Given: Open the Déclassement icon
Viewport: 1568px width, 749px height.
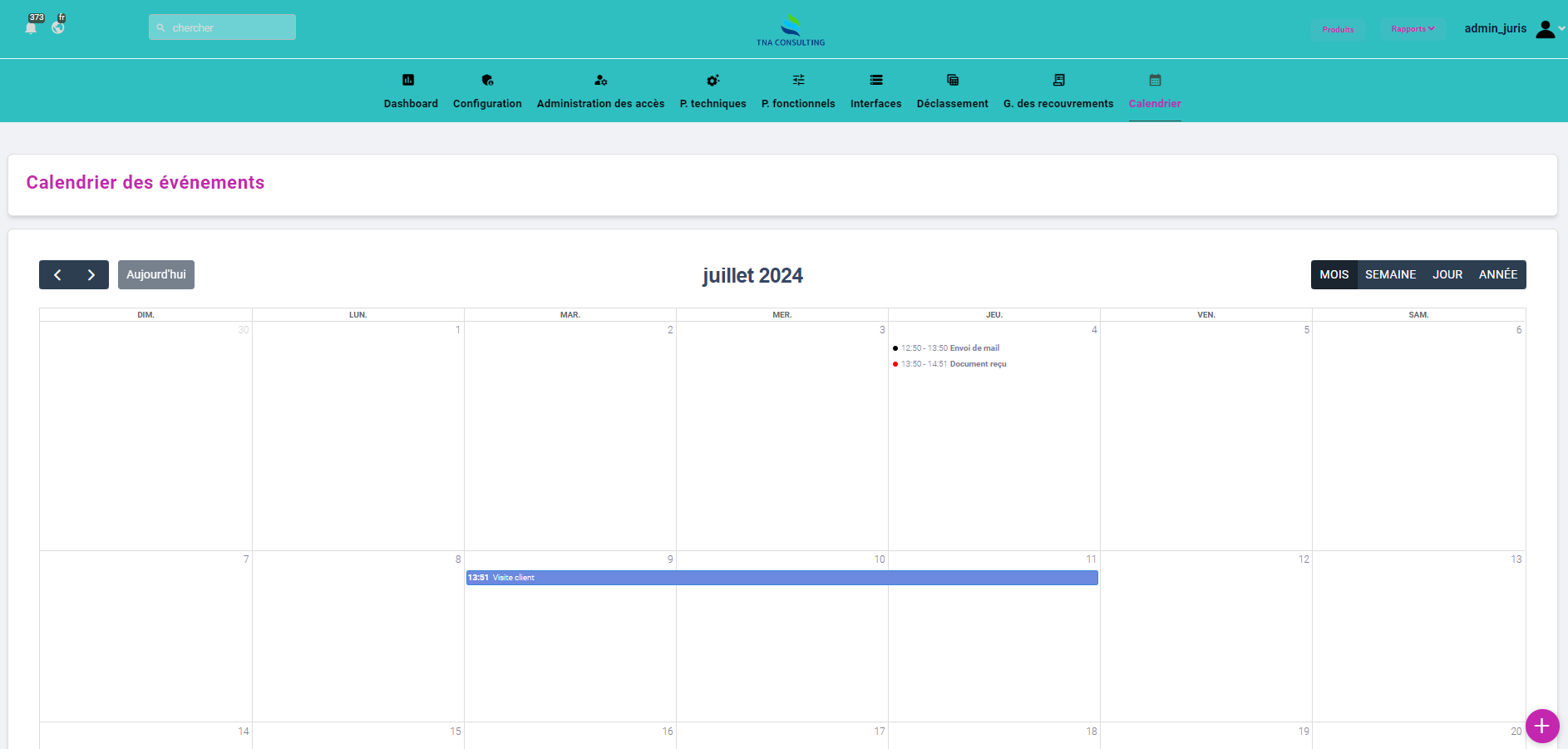Looking at the screenshot, I should coord(953,80).
